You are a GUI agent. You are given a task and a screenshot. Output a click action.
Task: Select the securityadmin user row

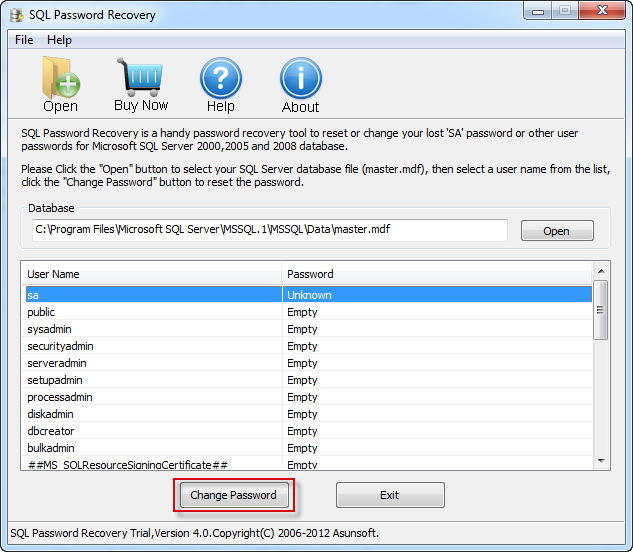309,346
